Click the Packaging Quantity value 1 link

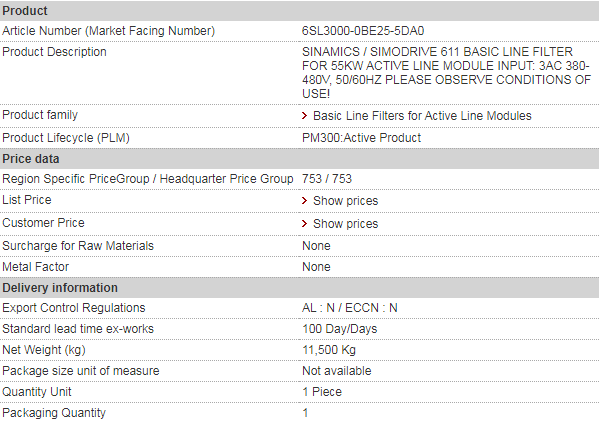[305, 413]
